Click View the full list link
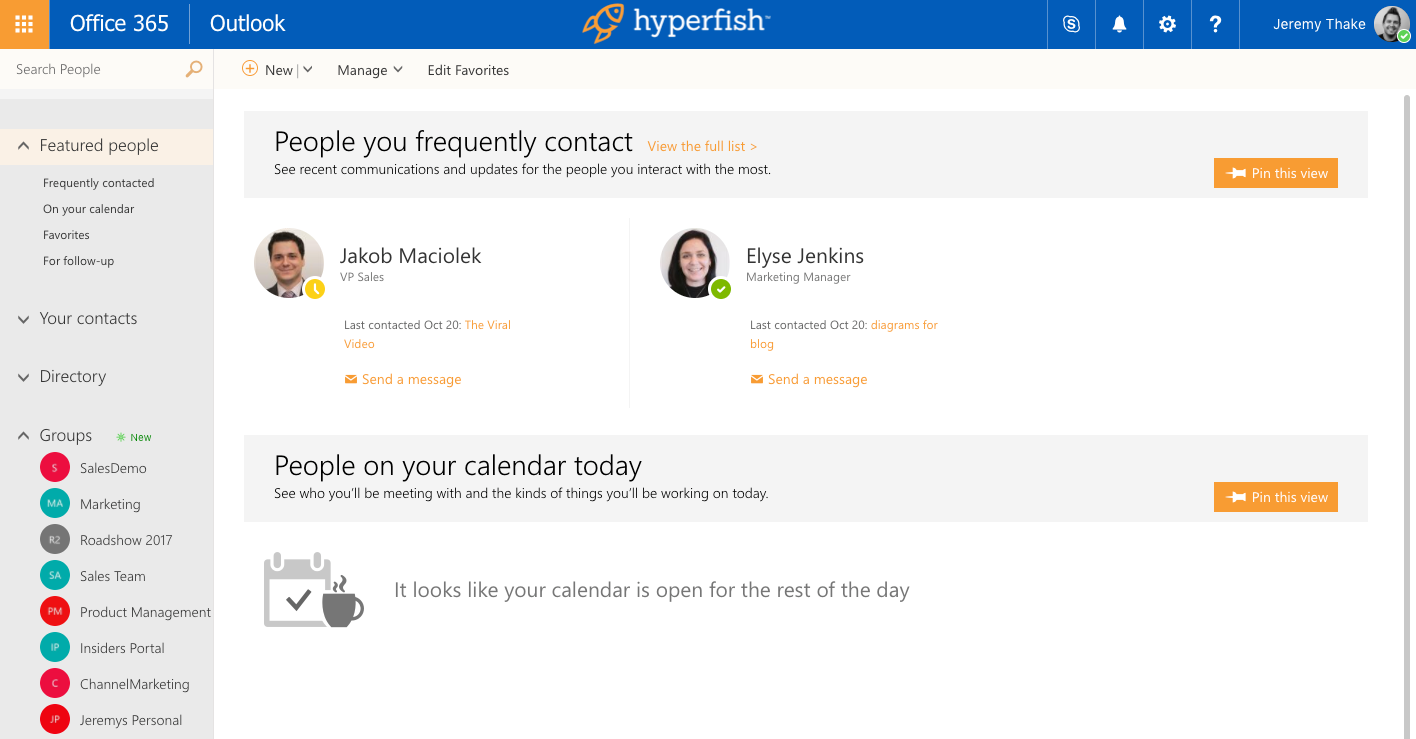This screenshot has width=1416, height=739. pos(702,146)
